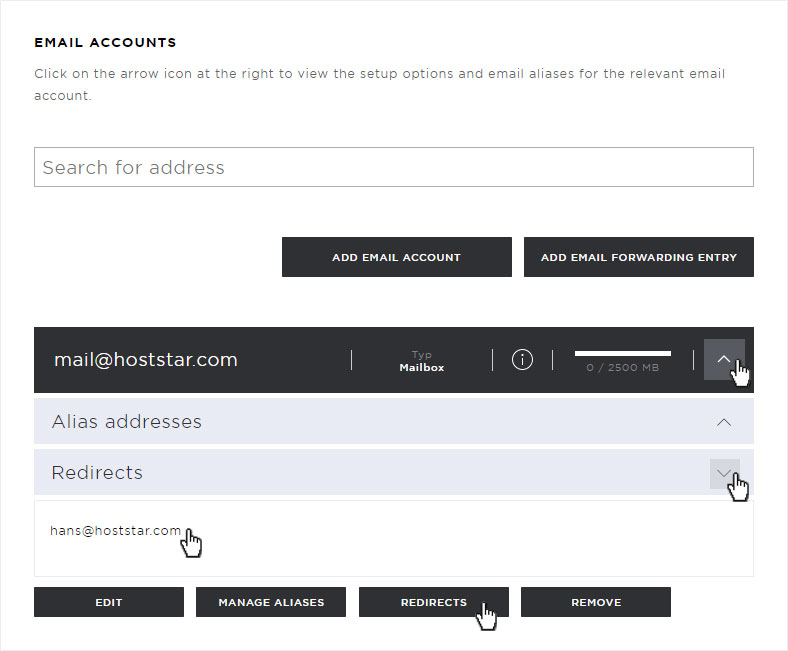Click the Alias addresses heading
Viewport: 788px width, 651px height.
[127, 421]
